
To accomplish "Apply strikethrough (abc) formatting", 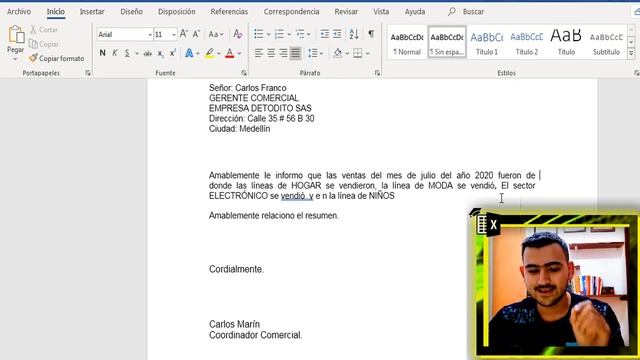I will point(148,53).
